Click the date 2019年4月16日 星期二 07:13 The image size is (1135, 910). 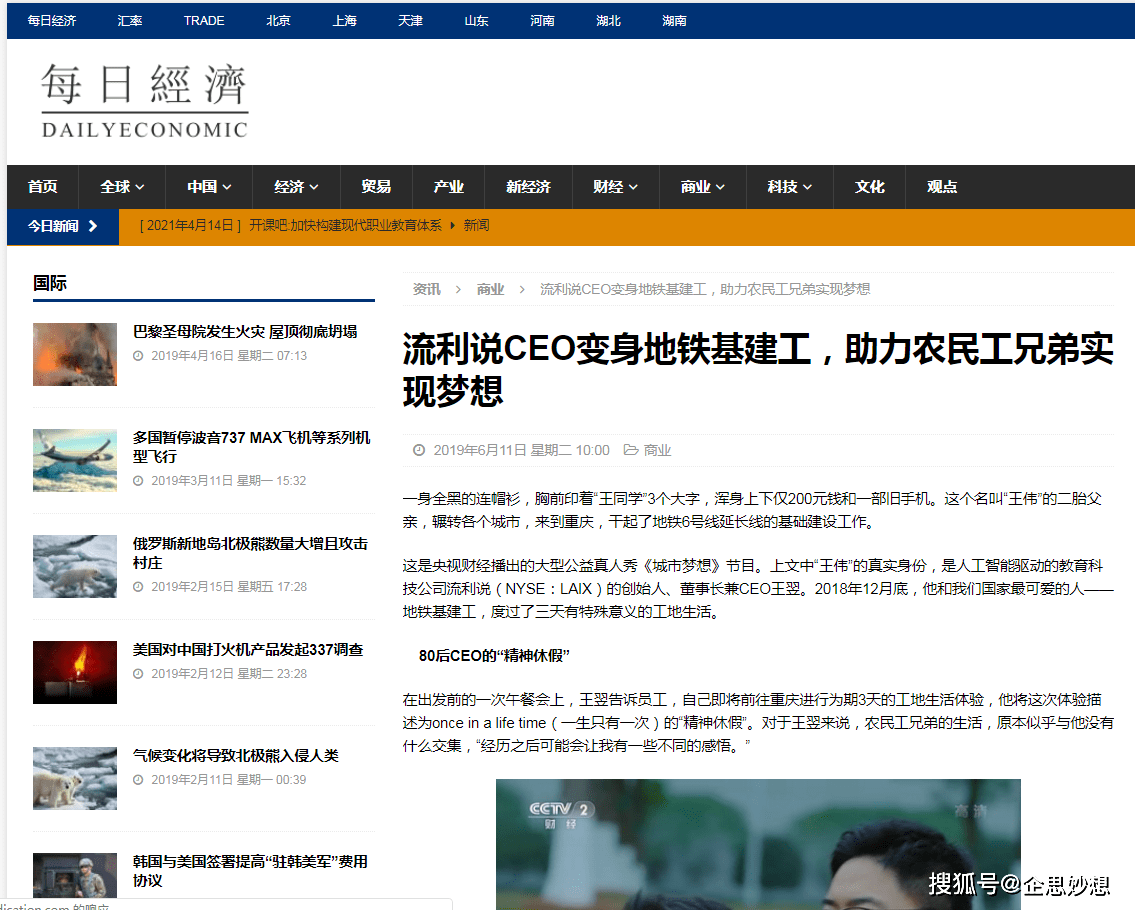click(x=229, y=356)
